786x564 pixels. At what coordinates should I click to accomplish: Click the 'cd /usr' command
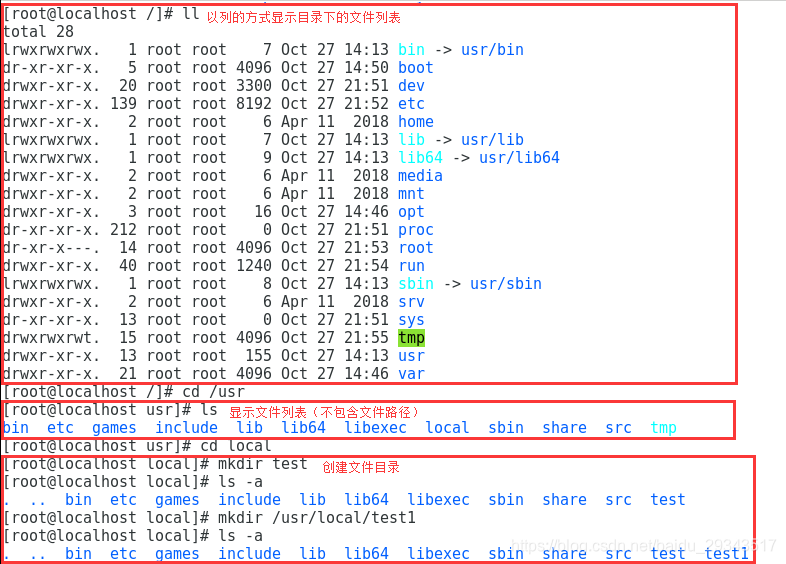(x=214, y=392)
